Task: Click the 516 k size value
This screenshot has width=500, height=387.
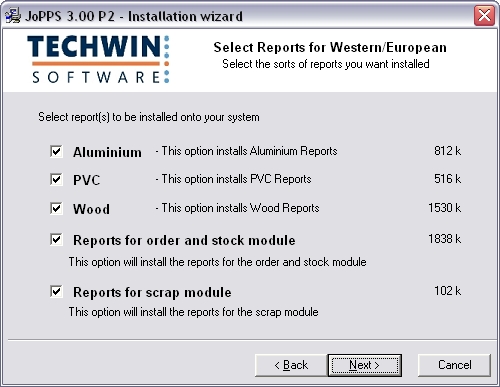Action: (x=448, y=179)
